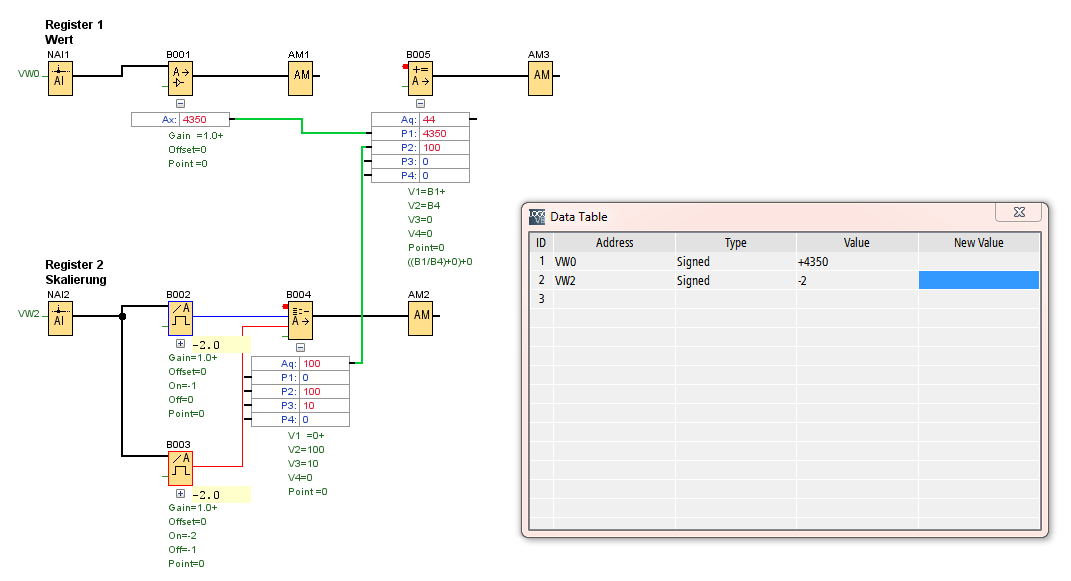This screenshot has height=581, width=1071.
Task: Click the B005 mathematic instruction block
Action: pos(420,77)
